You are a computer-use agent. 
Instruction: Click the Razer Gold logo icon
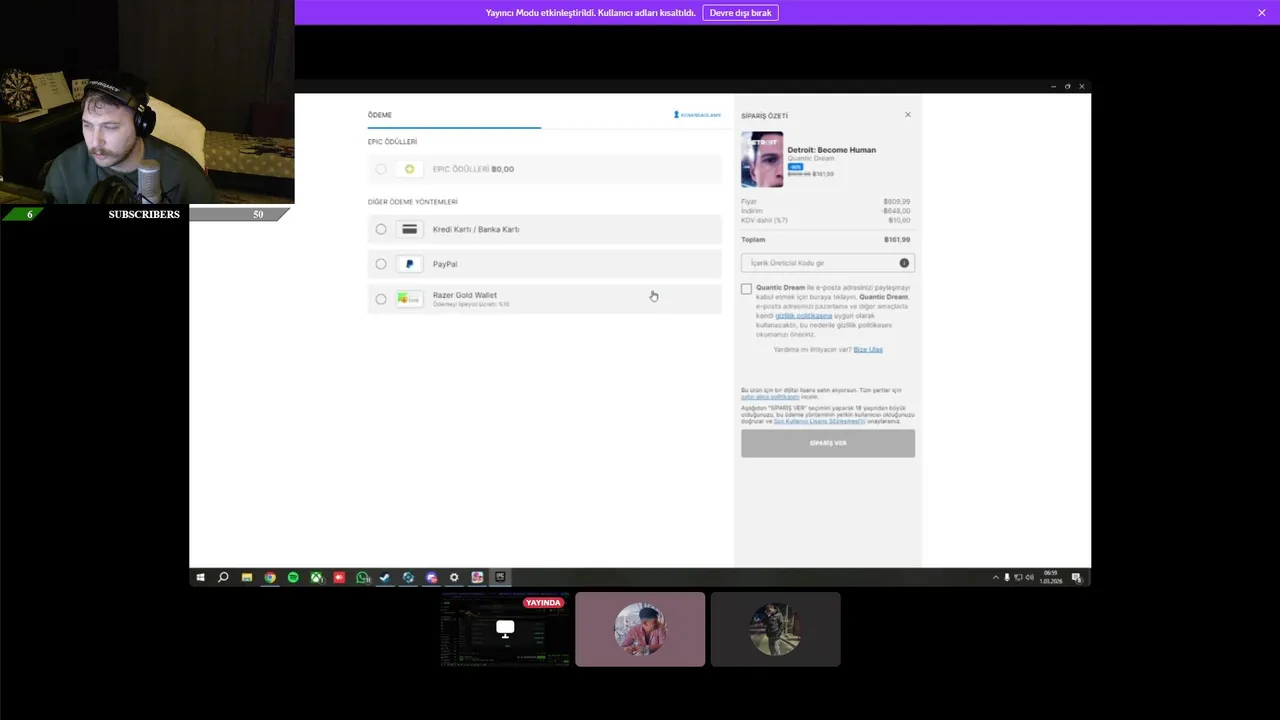[409, 299]
